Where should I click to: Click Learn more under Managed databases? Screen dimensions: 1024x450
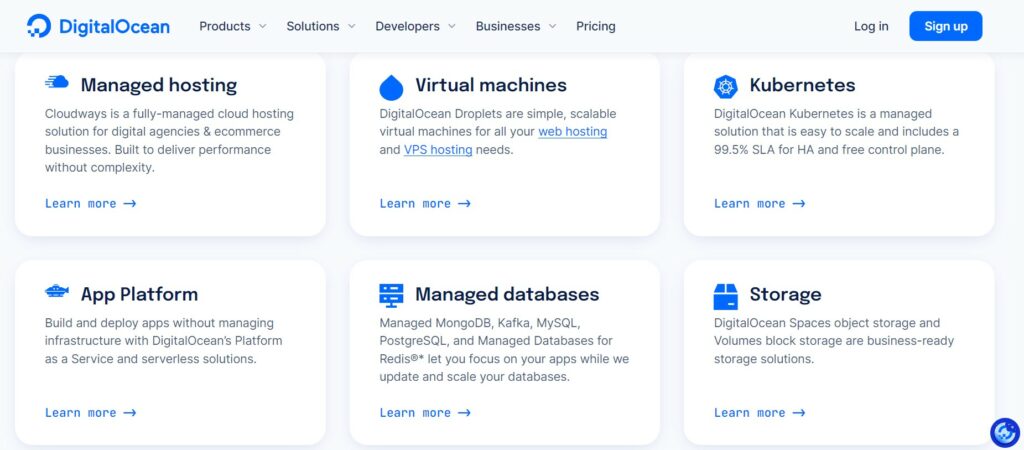[x=425, y=413]
